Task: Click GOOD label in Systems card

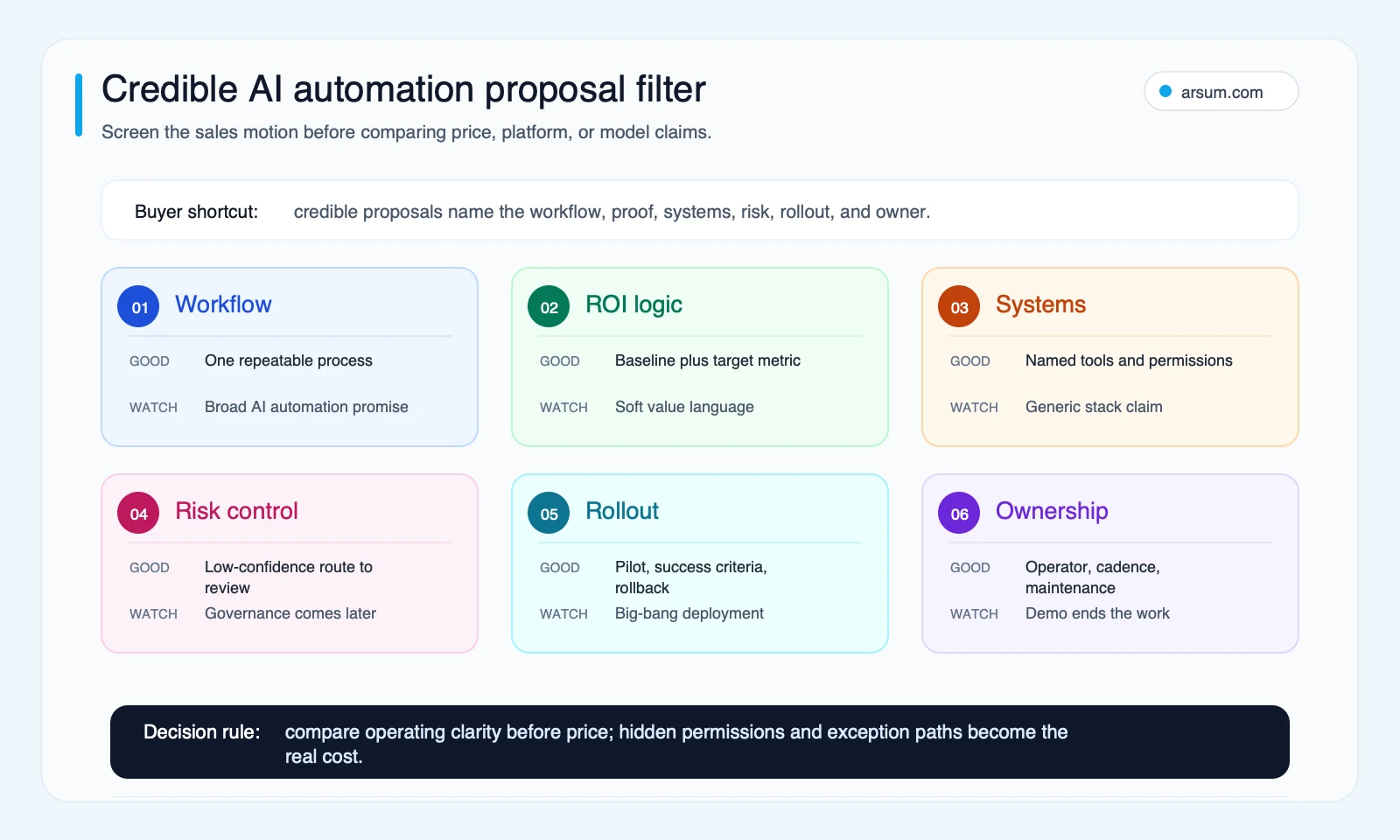Action: point(970,361)
